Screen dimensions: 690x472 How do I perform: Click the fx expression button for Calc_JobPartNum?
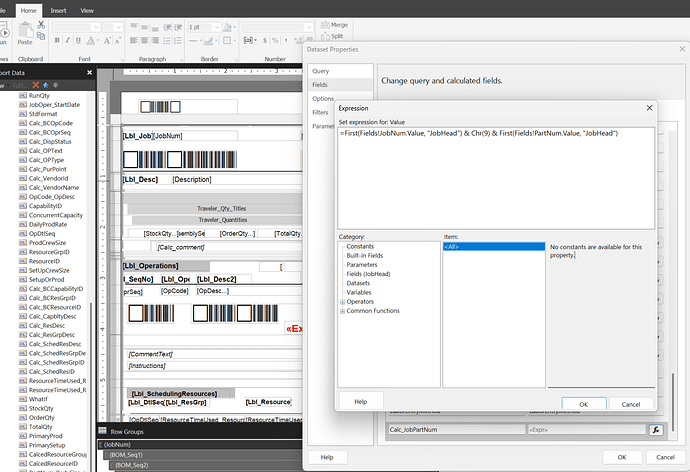pyautogui.click(x=656, y=430)
